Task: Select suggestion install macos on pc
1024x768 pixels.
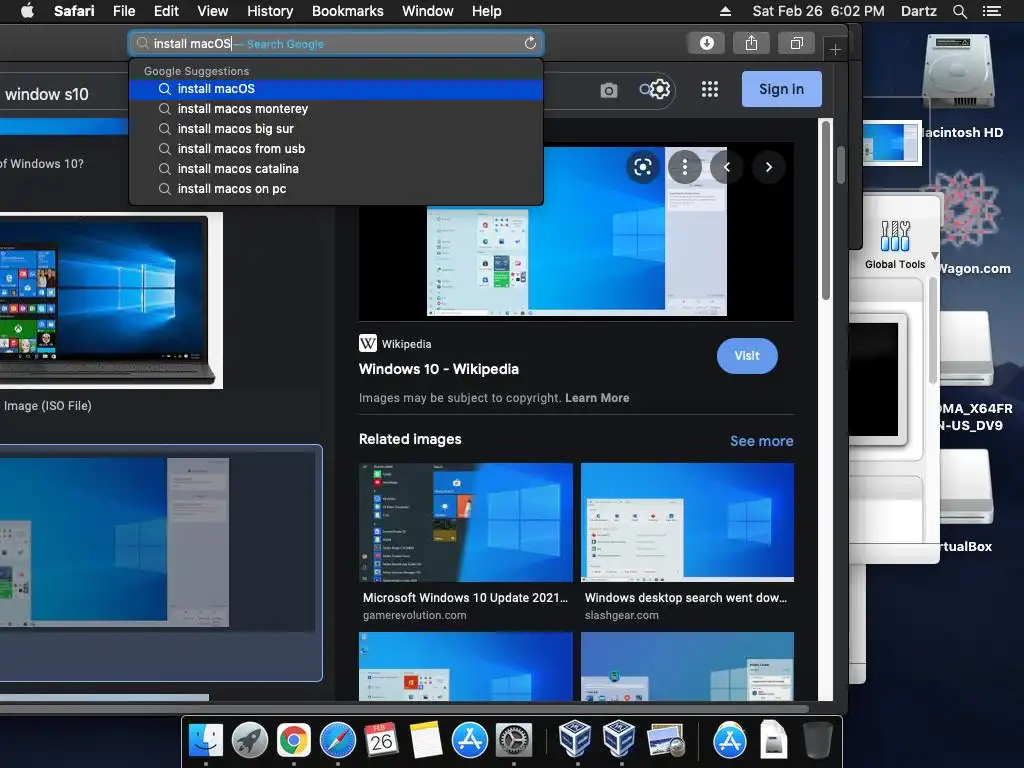Action: tap(336, 189)
